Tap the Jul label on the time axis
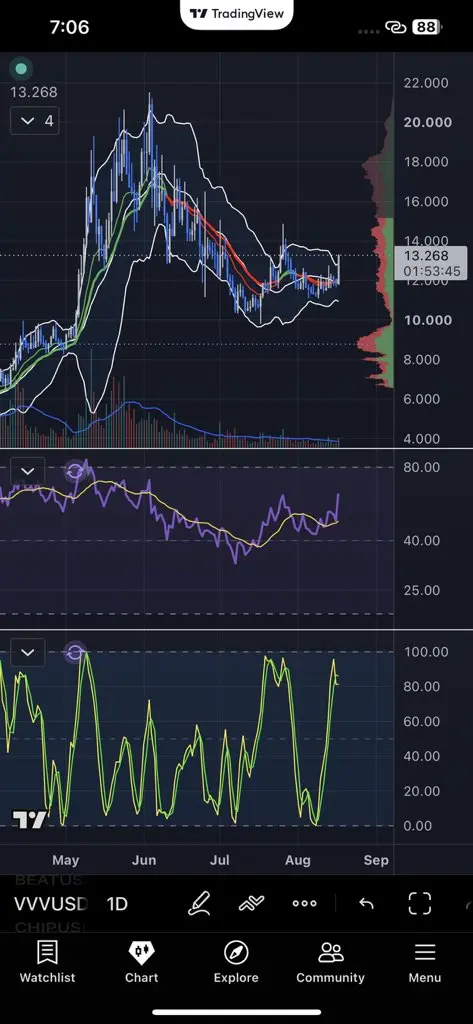Image resolution: width=473 pixels, height=1024 pixels. (220, 860)
